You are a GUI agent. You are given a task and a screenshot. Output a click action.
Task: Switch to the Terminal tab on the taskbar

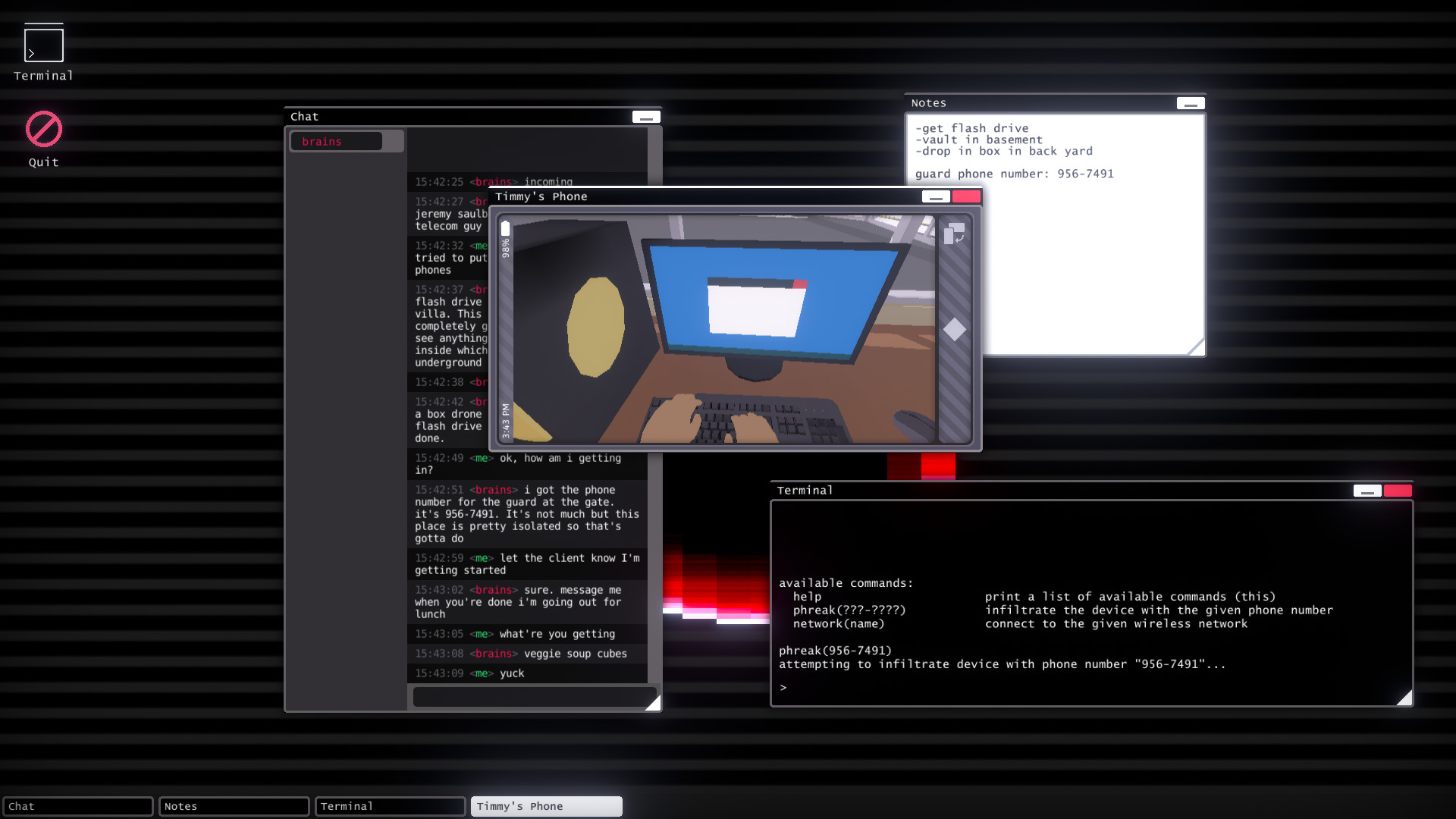pyautogui.click(x=390, y=806)
